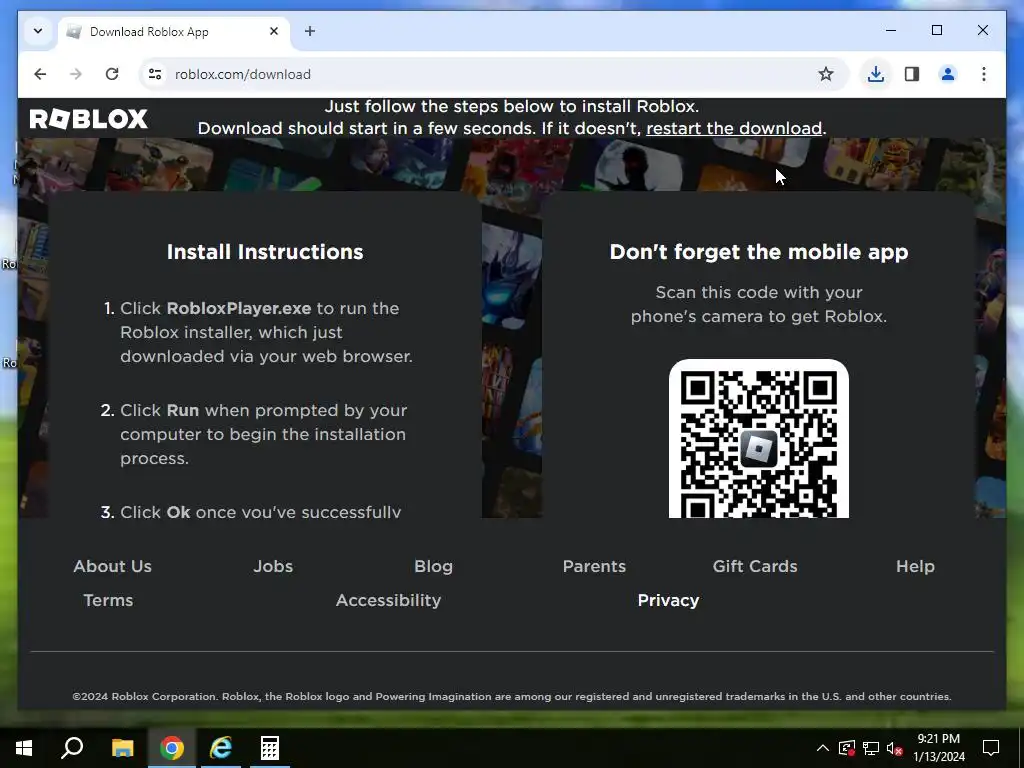
Task: Show hidden system tray icons
Action: 823,748
